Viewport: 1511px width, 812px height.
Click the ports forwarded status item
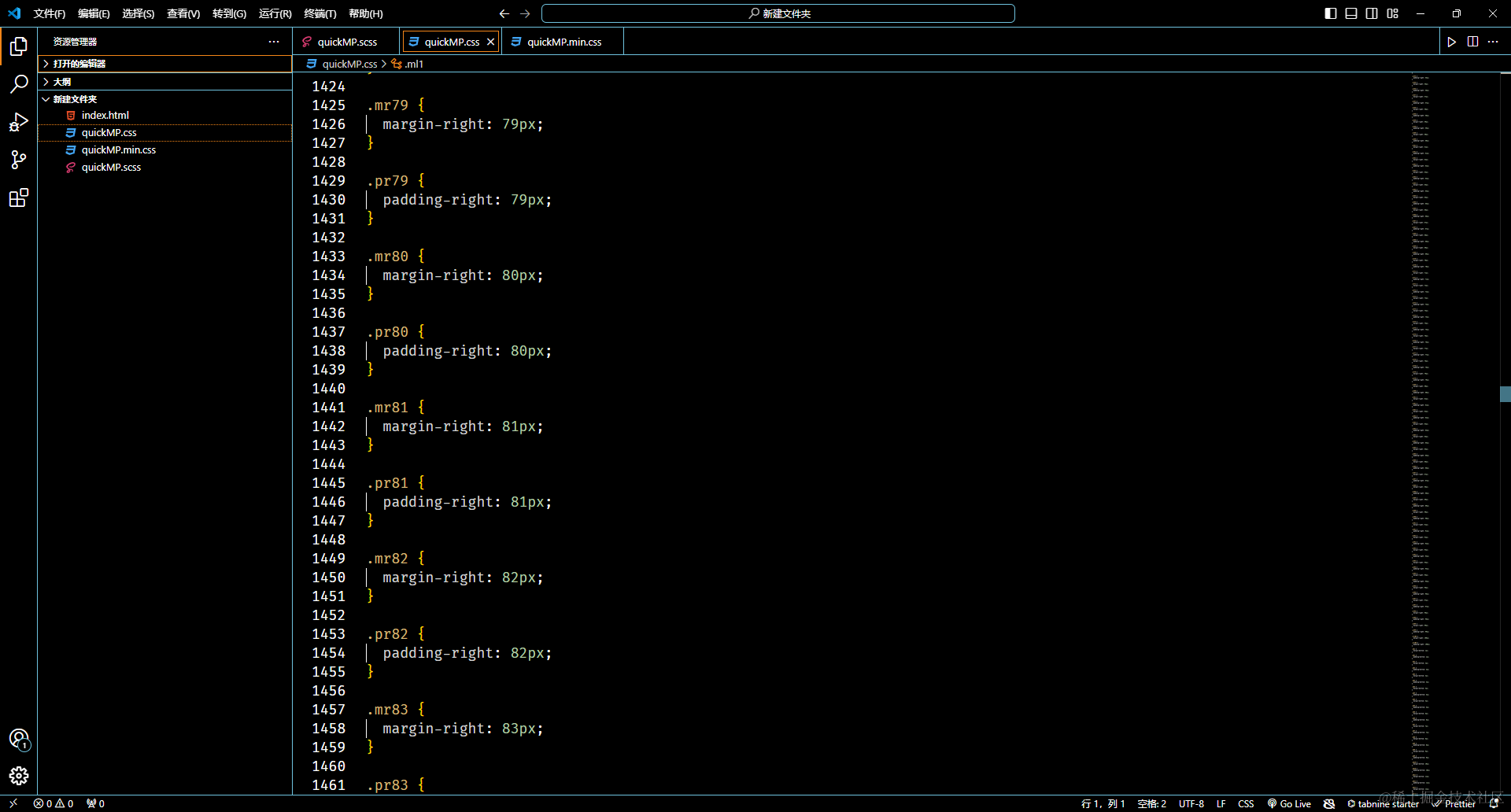click(x=96, y=803)
